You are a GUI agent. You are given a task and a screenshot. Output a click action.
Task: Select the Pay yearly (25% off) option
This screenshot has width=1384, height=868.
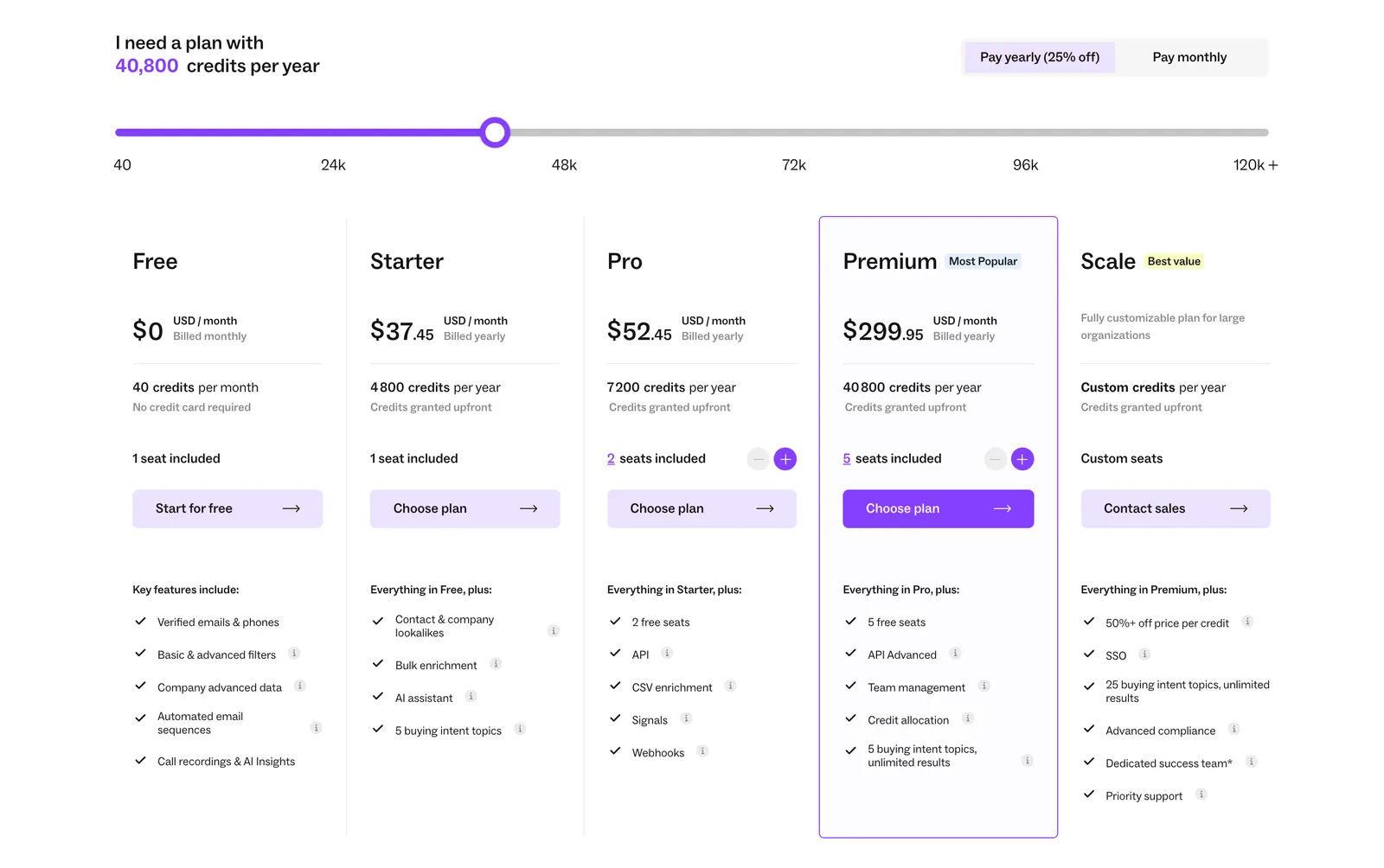tap(1040, 57)
